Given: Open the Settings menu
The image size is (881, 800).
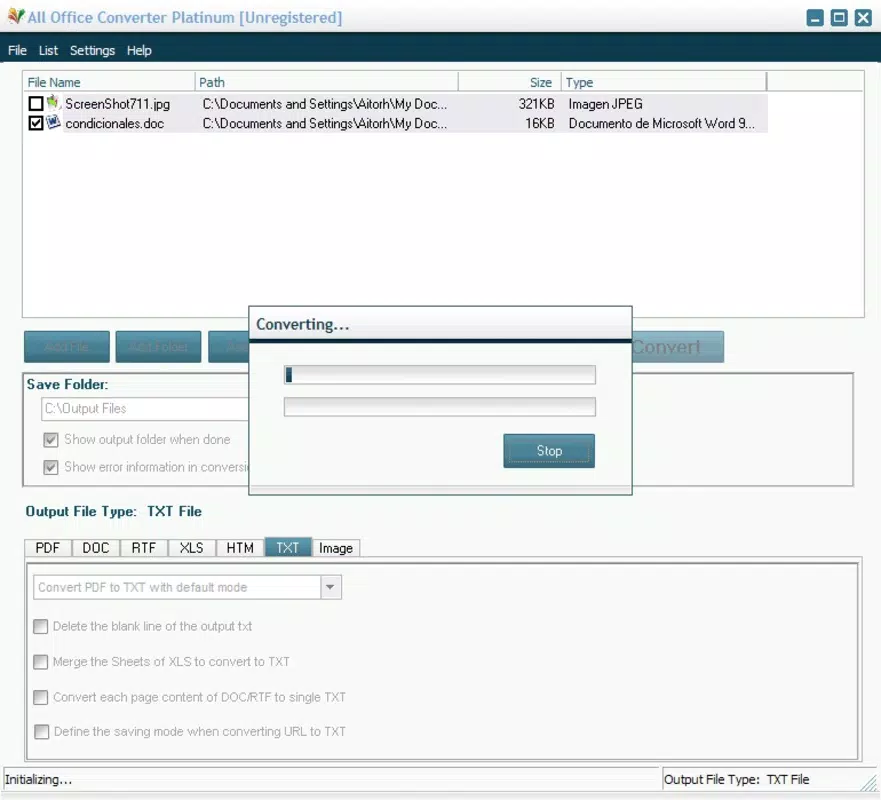Looking at the screenshot, I should [92, 51].
